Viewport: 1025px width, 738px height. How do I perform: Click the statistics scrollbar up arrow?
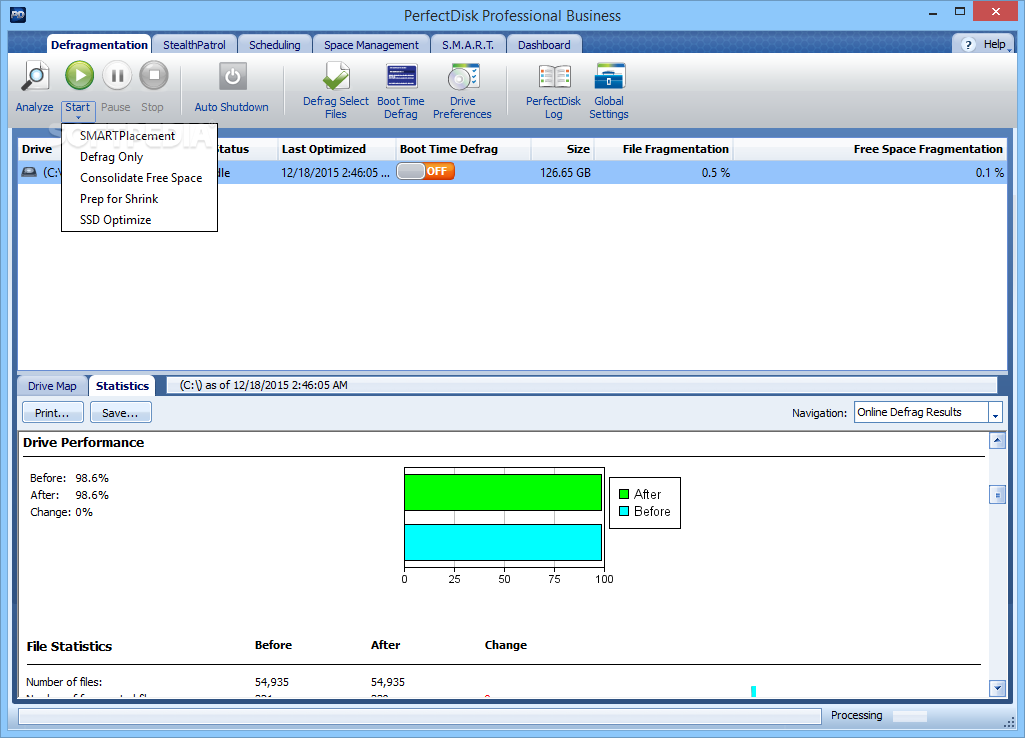[x=997, y=440]
